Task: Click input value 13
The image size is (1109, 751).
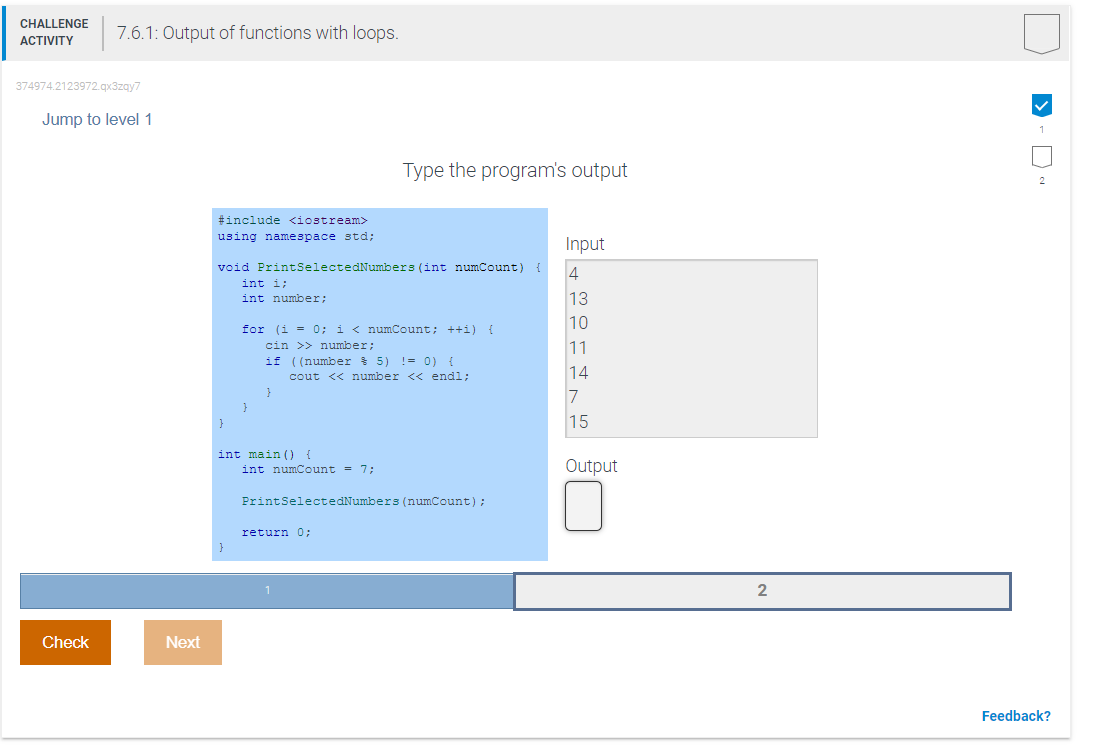Action: click(579, 298)
